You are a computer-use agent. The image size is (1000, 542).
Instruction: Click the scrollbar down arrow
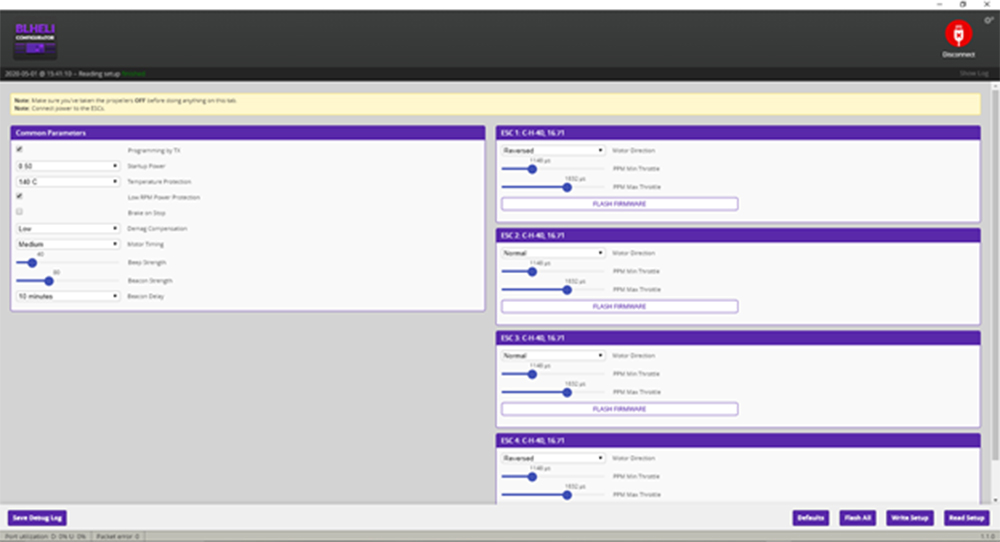click(995, 500)
